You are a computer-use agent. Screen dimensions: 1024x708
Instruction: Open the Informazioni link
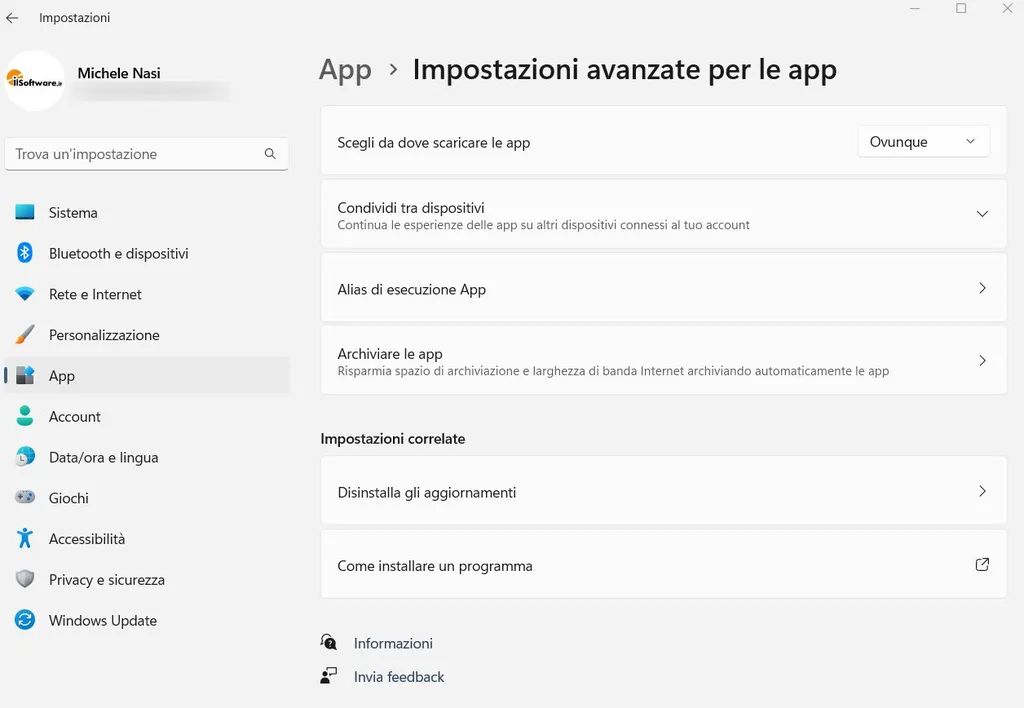coord(393,643)
